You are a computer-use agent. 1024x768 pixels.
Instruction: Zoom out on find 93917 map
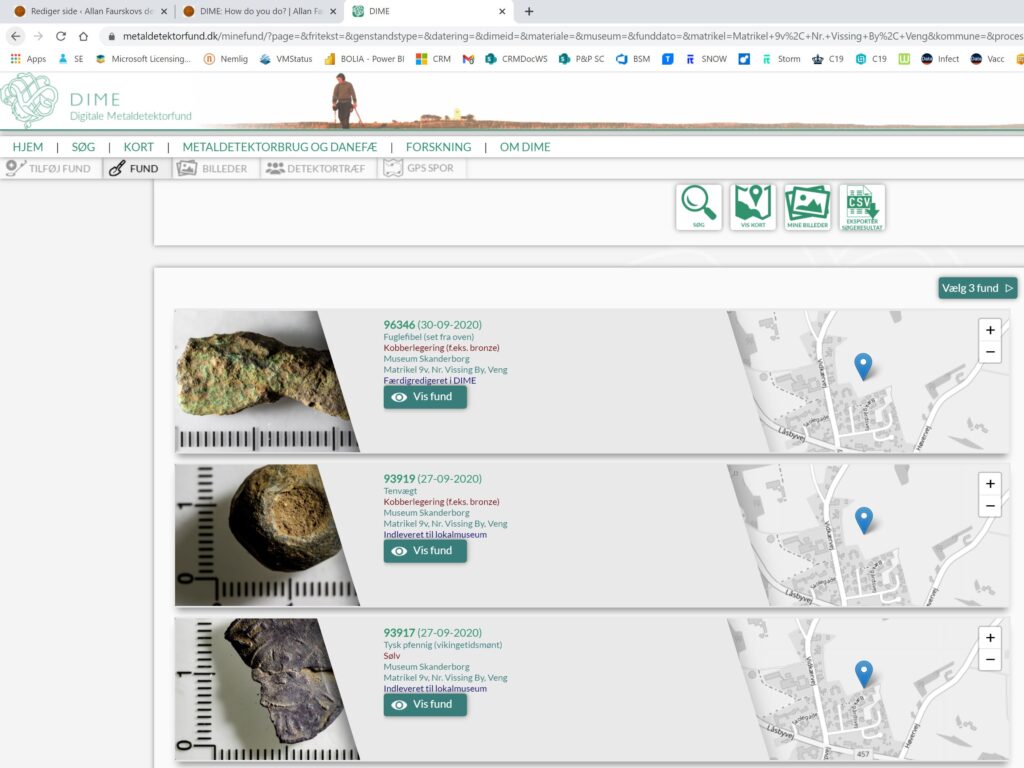[990, 660]
